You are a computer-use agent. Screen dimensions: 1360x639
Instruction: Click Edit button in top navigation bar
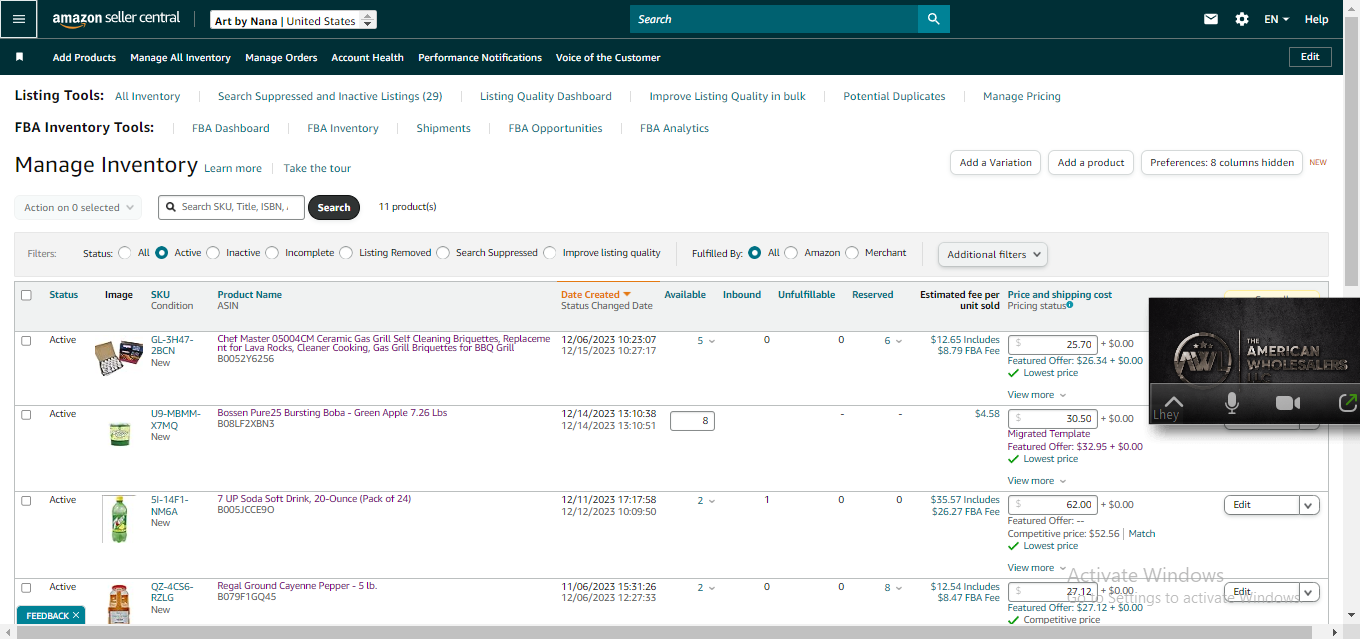tap(1310, 57)
